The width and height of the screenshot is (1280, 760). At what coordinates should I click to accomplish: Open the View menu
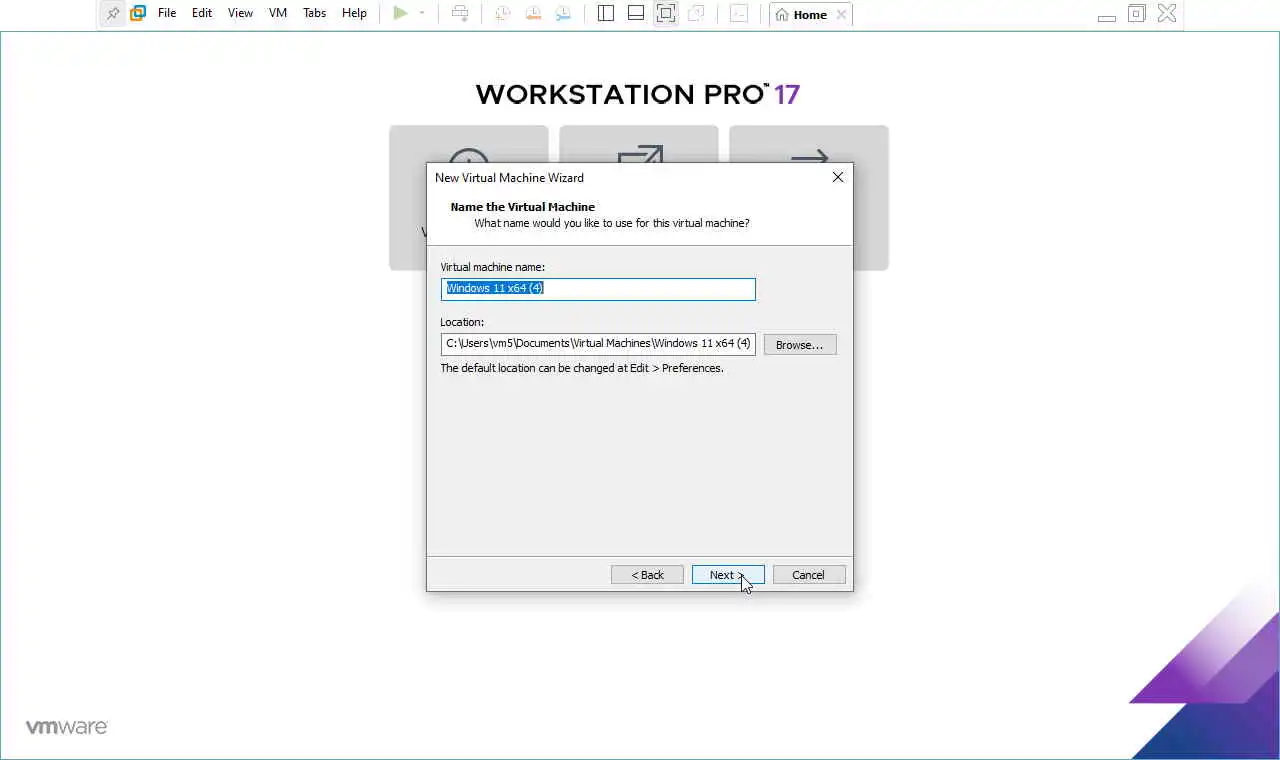click(240, 14)
